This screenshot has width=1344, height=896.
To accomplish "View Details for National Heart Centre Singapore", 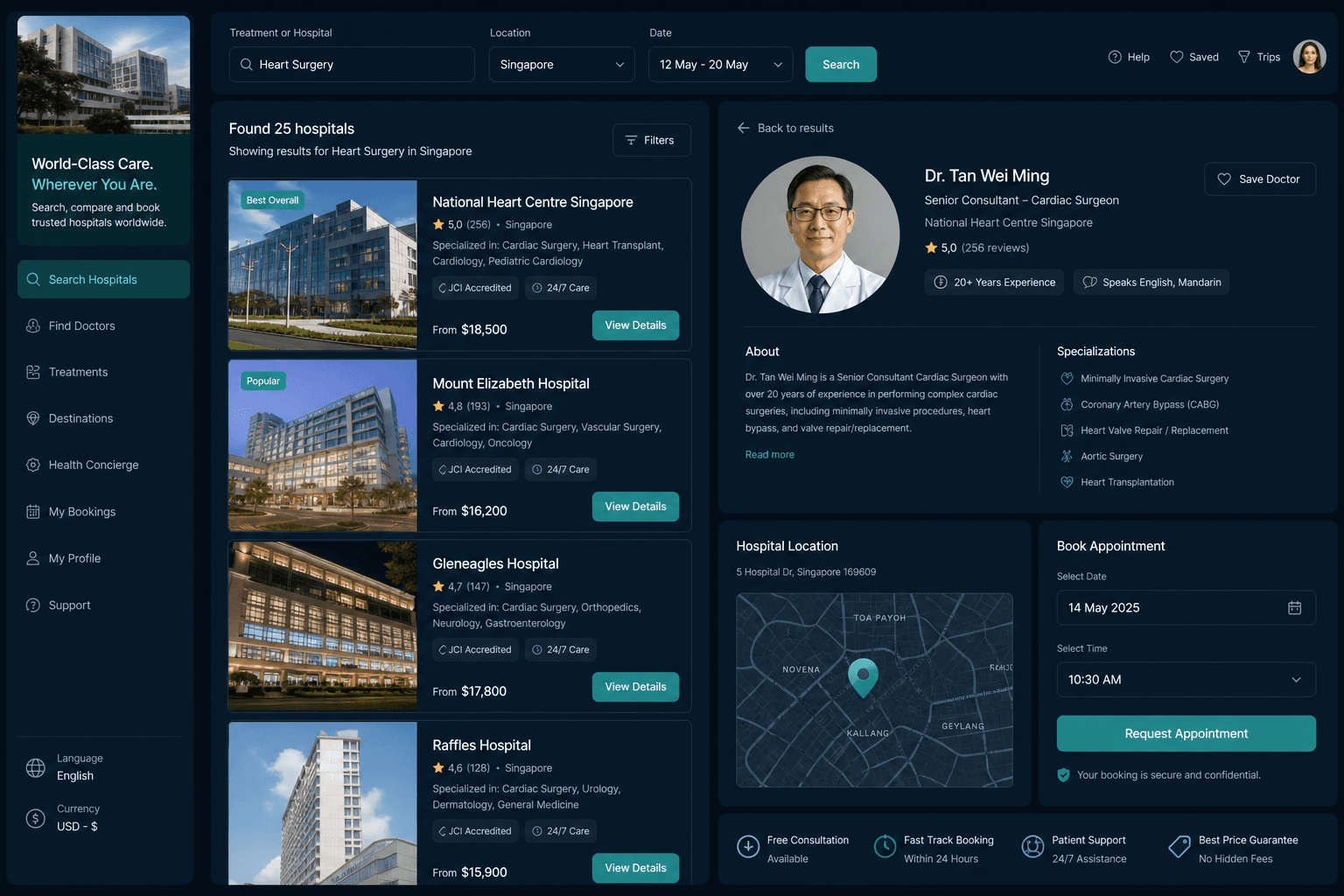I will pyautogui.click(x=636, y=325).
